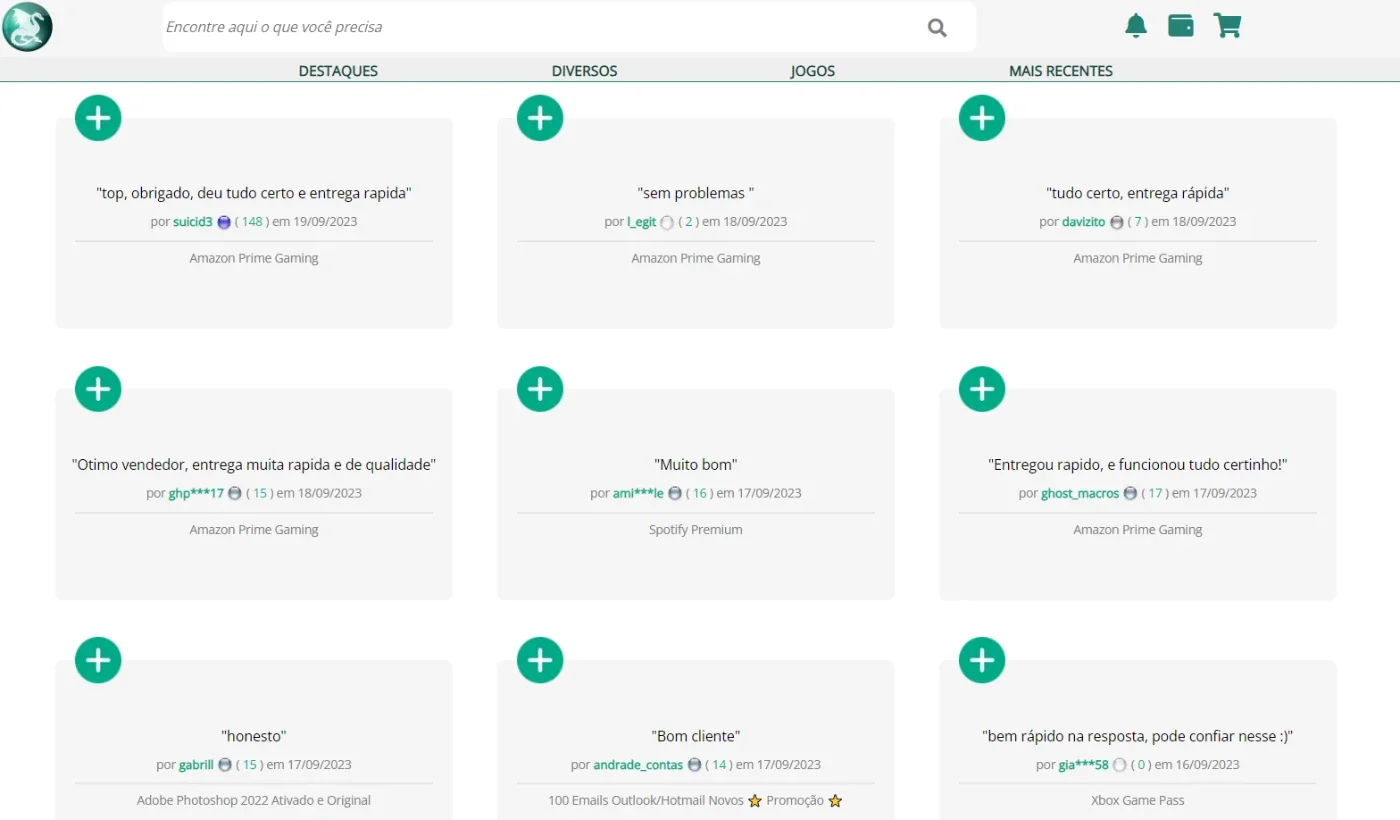Open the wallet icon
The image size is (1400, 820).
pyautogui.click(x=1181, y=26)
